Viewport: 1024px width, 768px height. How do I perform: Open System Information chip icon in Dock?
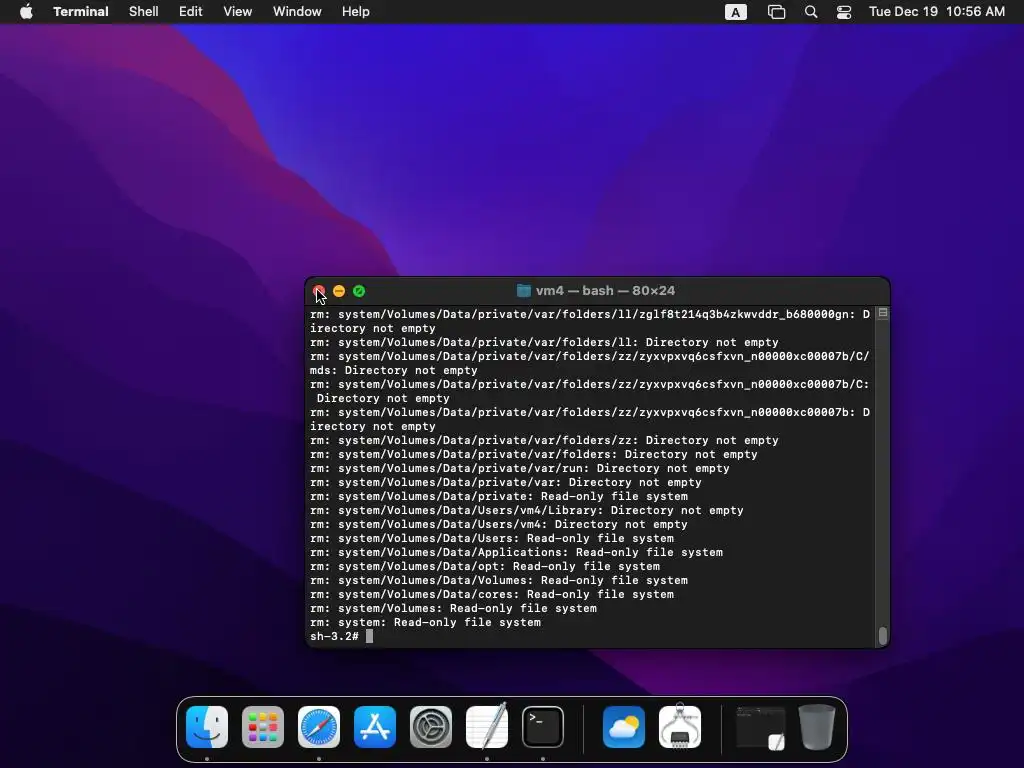(x=680, y=727)
